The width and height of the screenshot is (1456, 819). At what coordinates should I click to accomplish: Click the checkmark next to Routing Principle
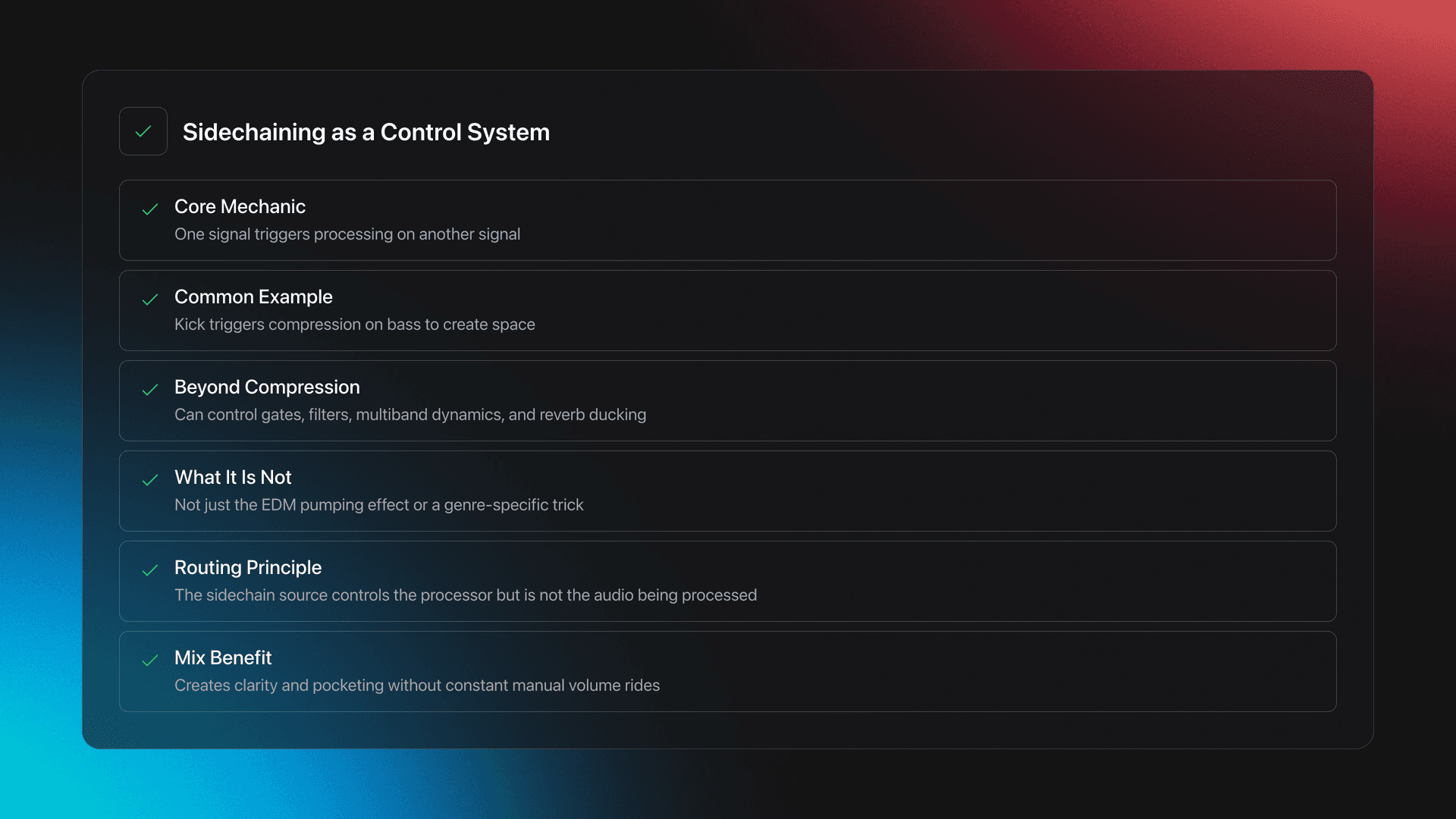point(150,571)
